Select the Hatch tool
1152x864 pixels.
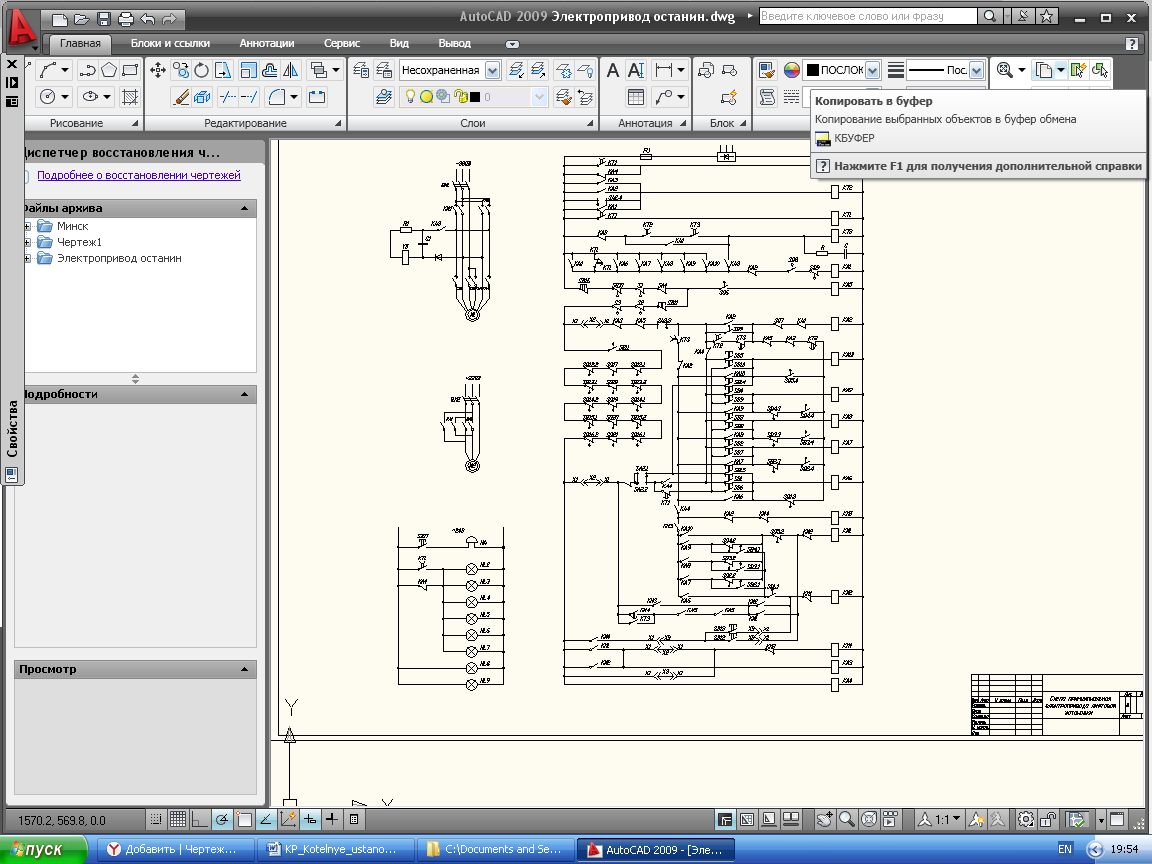coord(130,96)
